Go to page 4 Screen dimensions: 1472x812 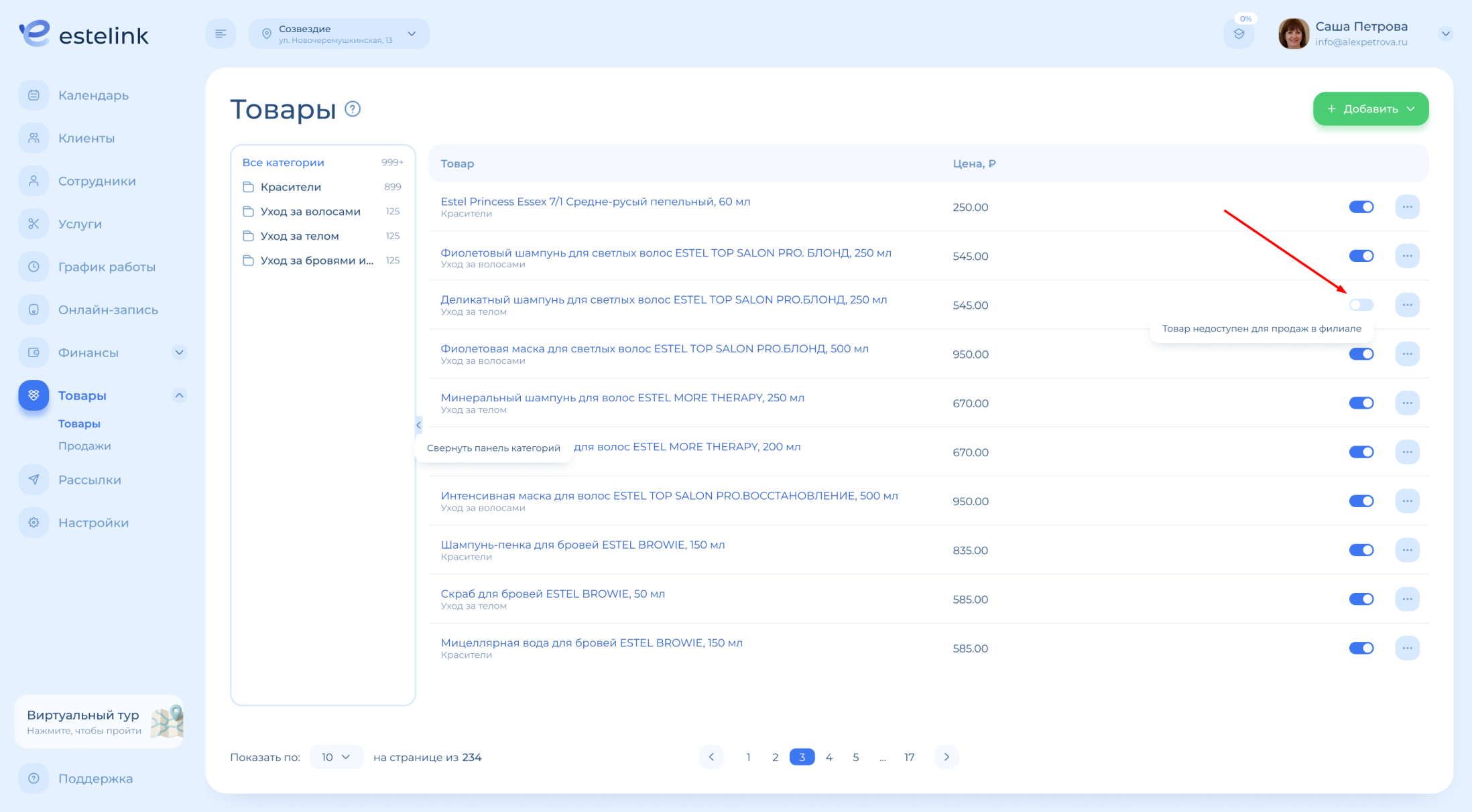829,757
